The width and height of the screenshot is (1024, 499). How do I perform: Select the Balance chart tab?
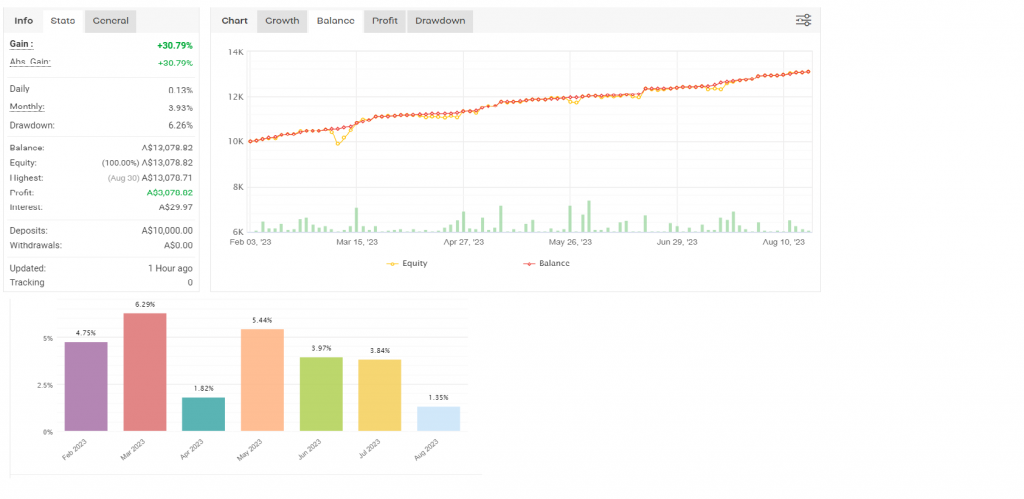point(335,21)
